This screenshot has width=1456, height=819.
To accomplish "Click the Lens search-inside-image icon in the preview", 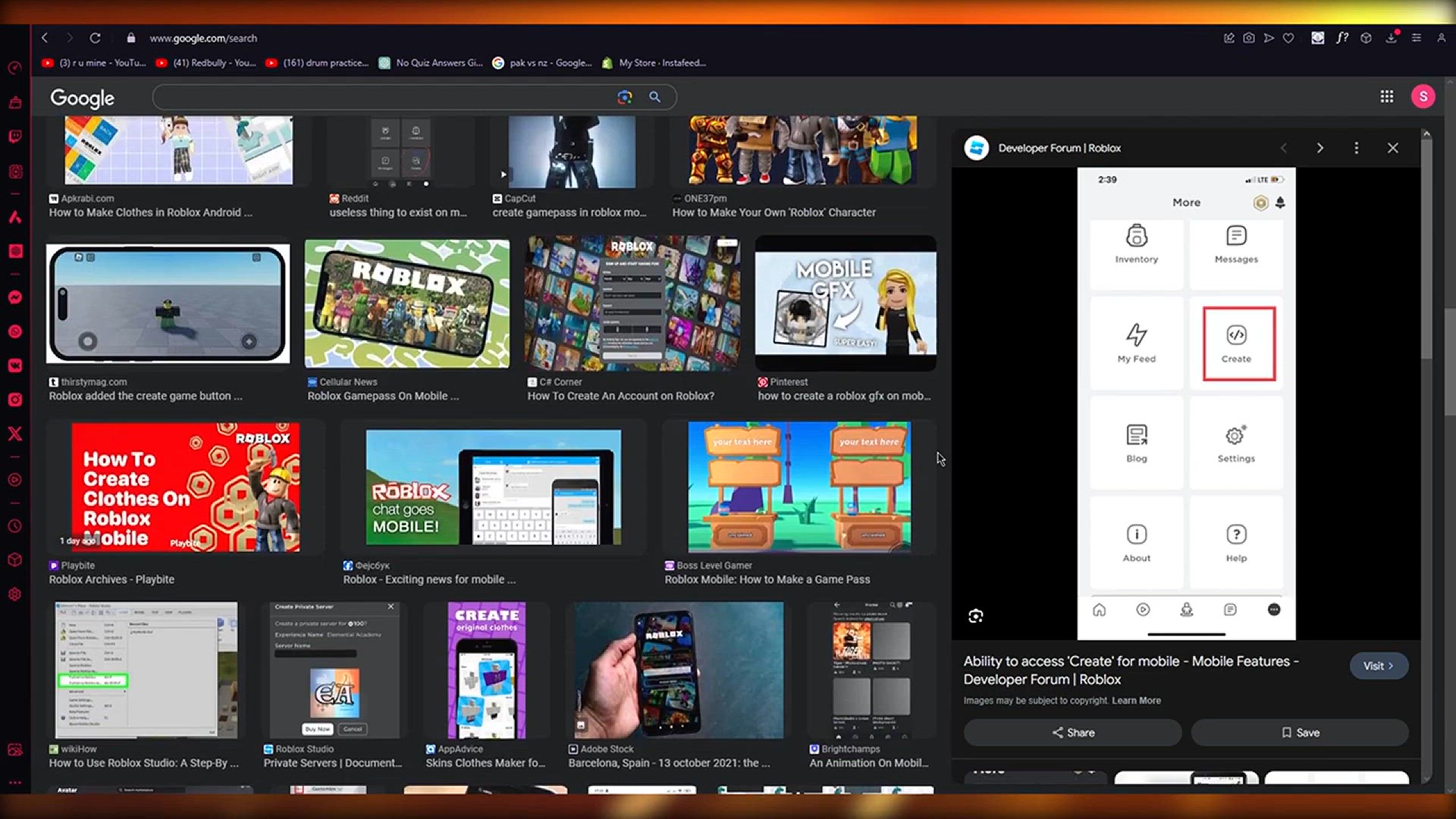I will point(976,616).
